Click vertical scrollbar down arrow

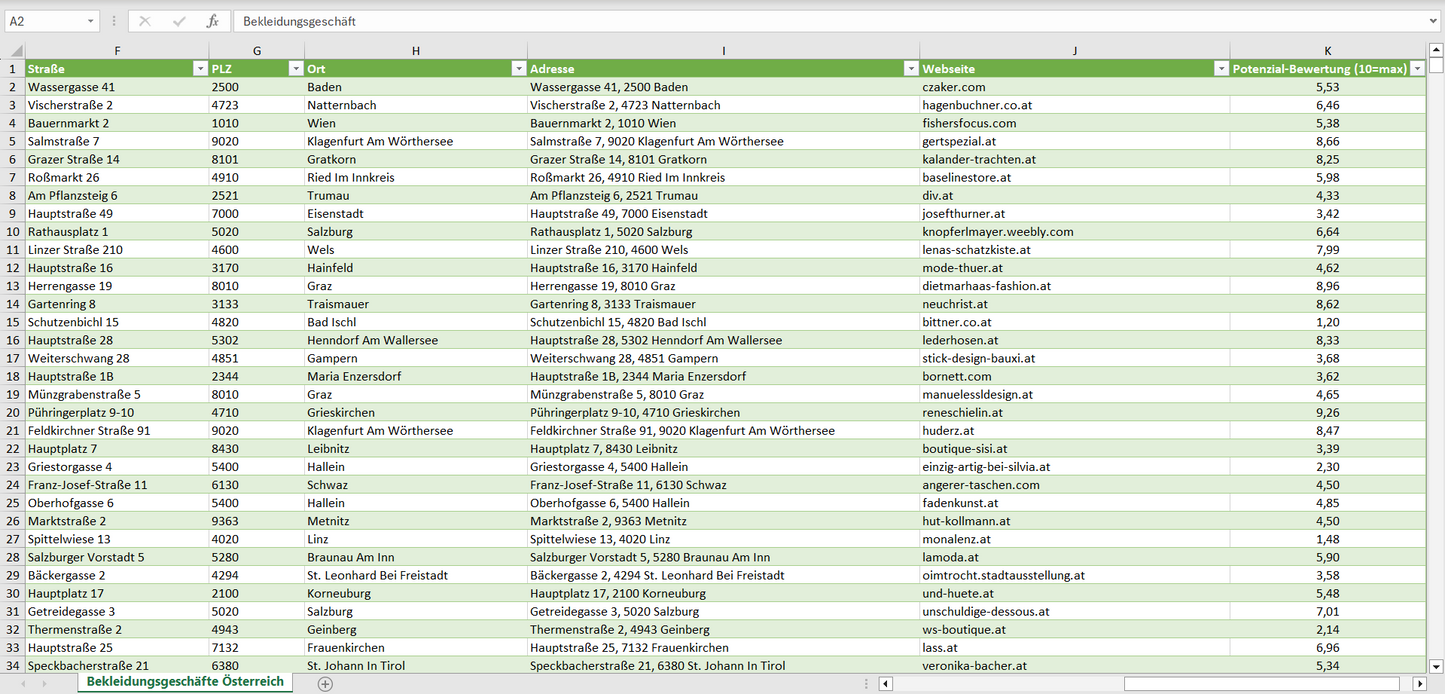click(1436, 665)
